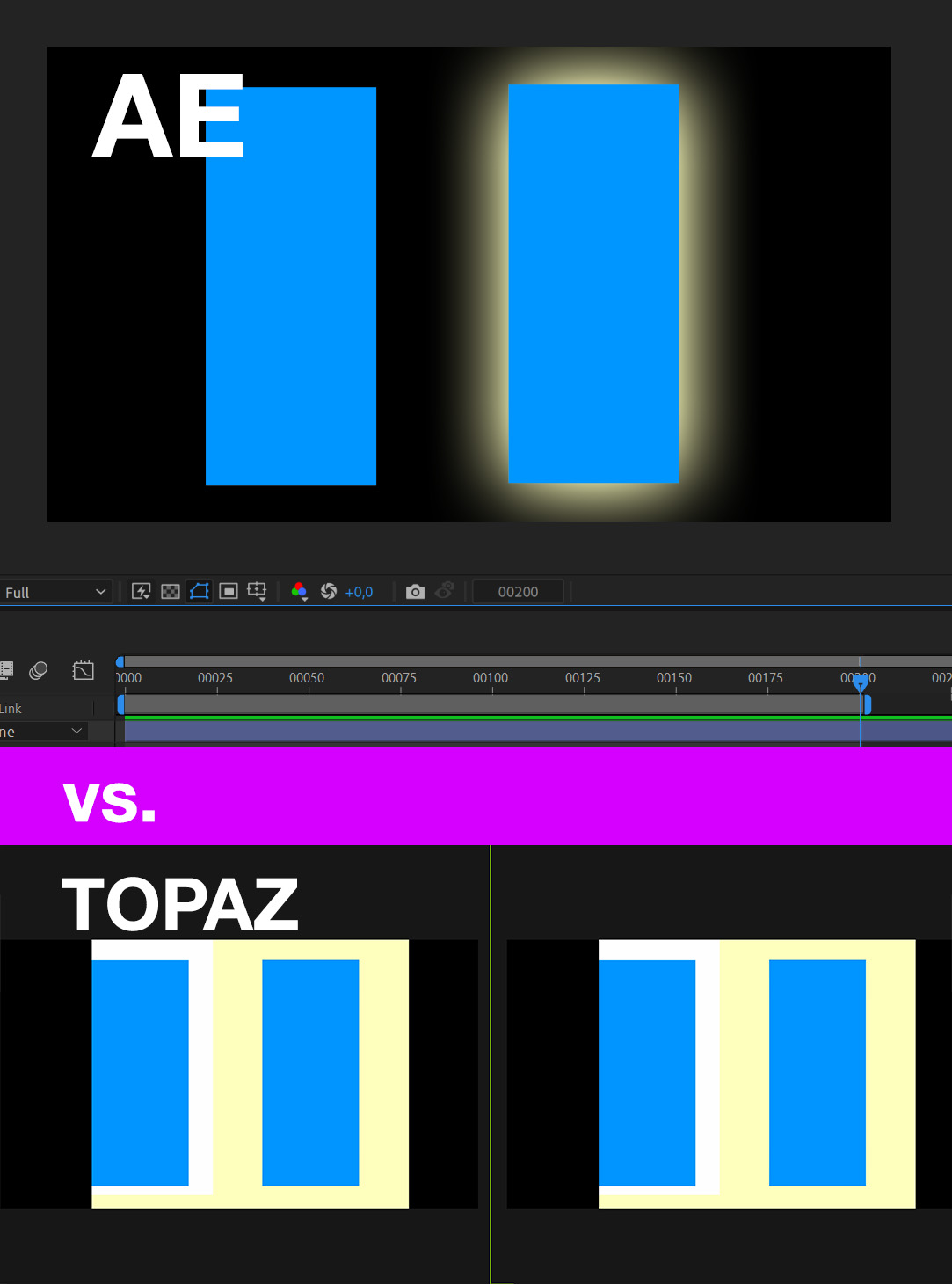
Task: Click the 00200 preview time field
Action: (518, 592)
